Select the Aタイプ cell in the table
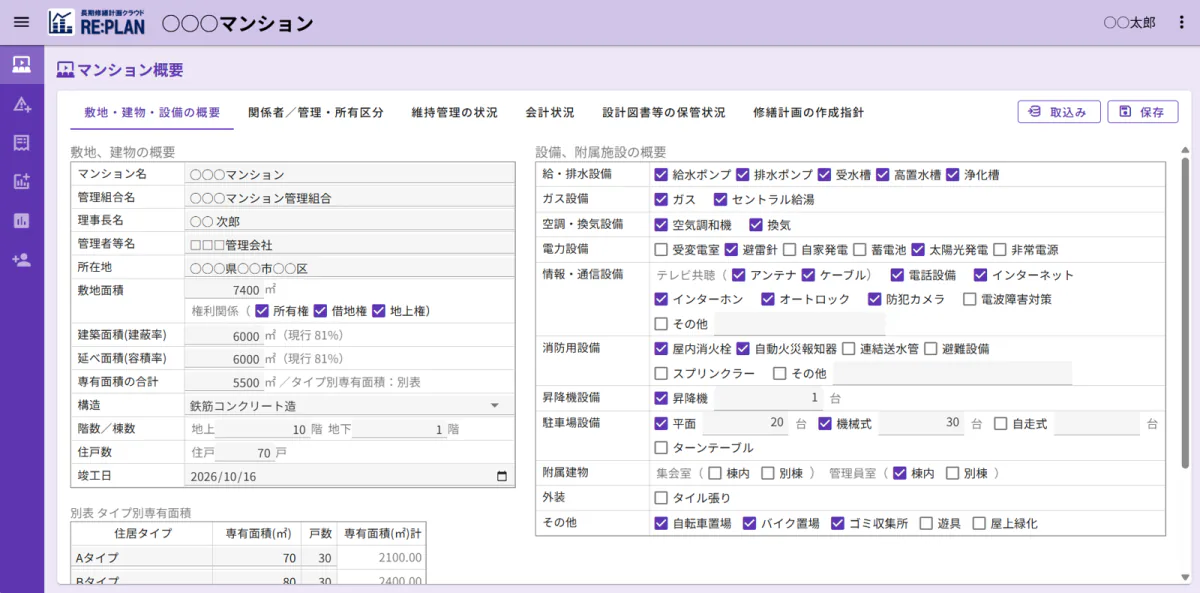1200x593 pixels. [x=141, y=558]
